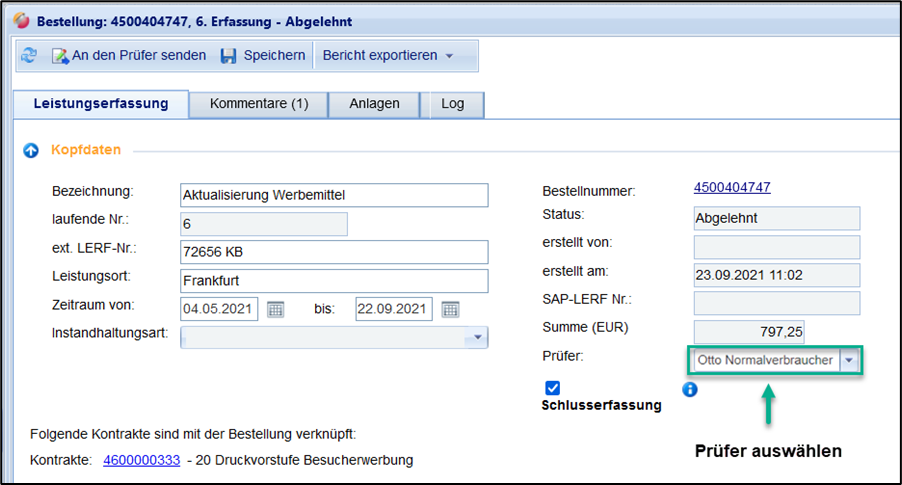Click the Leistungsort field containing Frankfurt
The height and width of the screenshot is (485, 902).
coord(333,281)
